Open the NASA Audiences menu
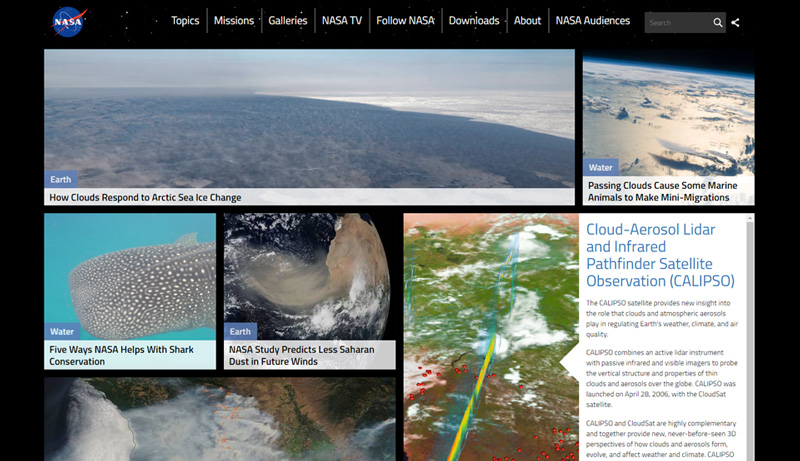Image resolution: width=800 pixels, height=461 pixels. [x=592, y=21]
